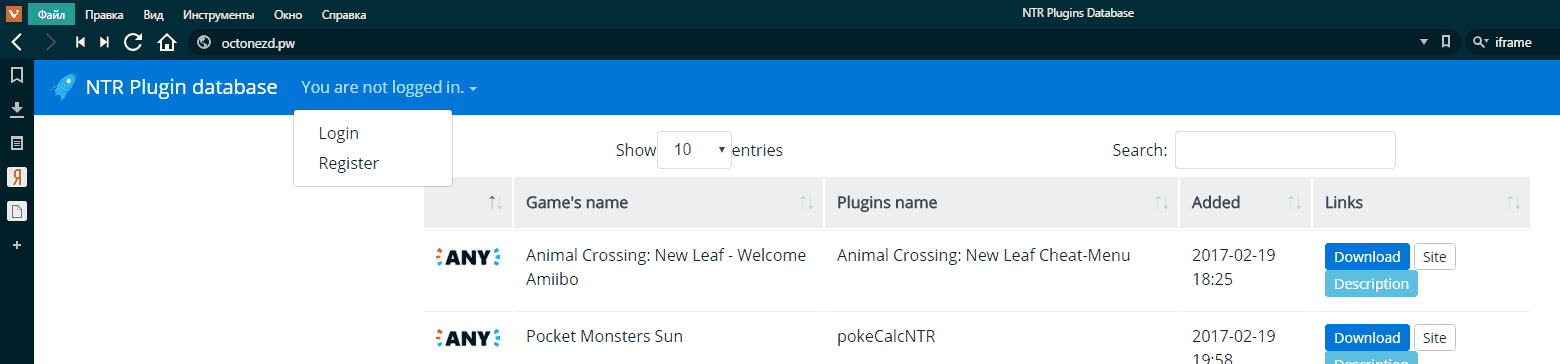Open the entries count dropdown
Image resolution: width=1560 pixels, height=364 pixels.
694,150
